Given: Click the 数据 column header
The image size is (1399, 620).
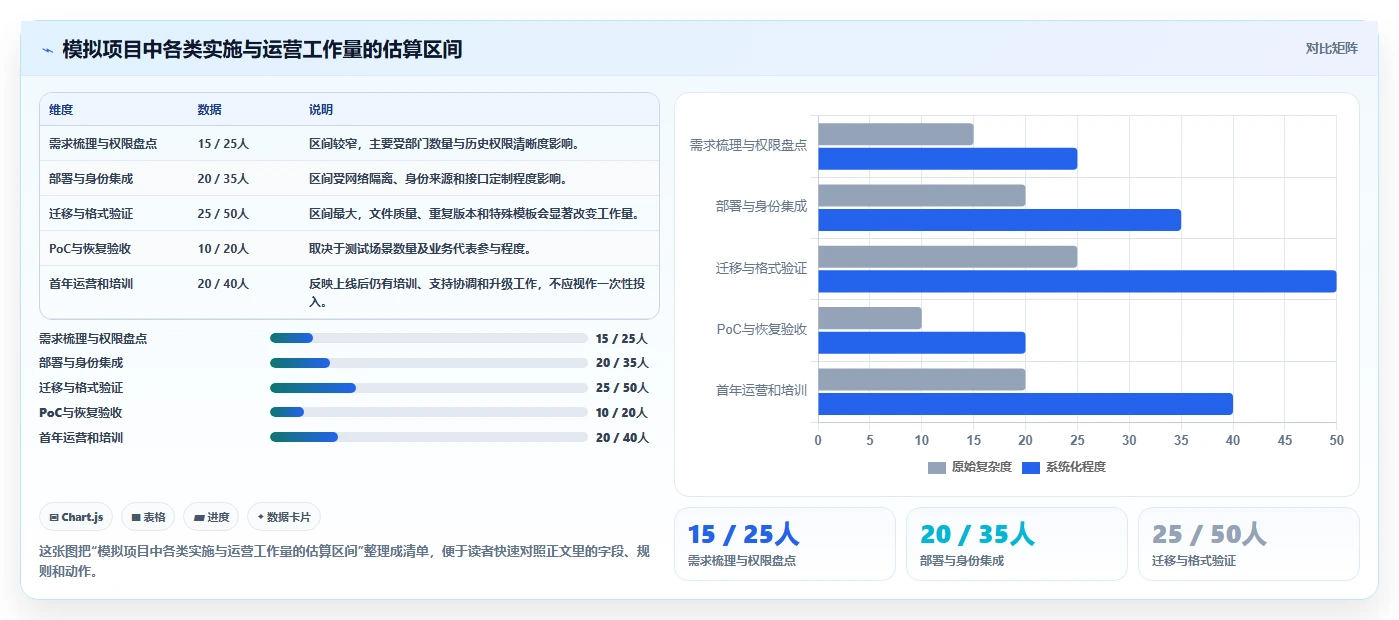Looking at the screenshot, I should tap(210, 110).
